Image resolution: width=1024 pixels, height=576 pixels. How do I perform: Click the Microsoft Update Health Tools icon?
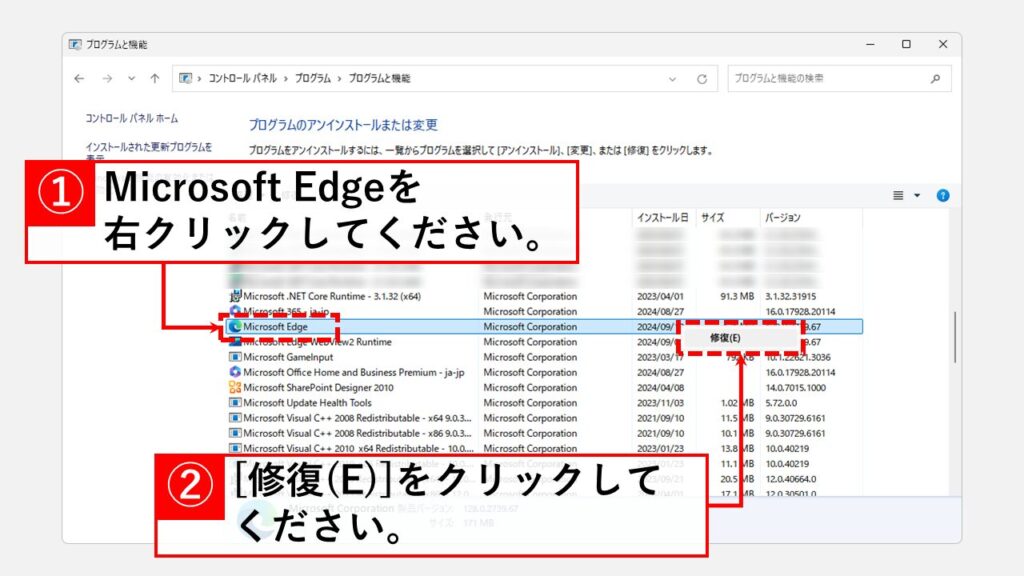point(235,403)
